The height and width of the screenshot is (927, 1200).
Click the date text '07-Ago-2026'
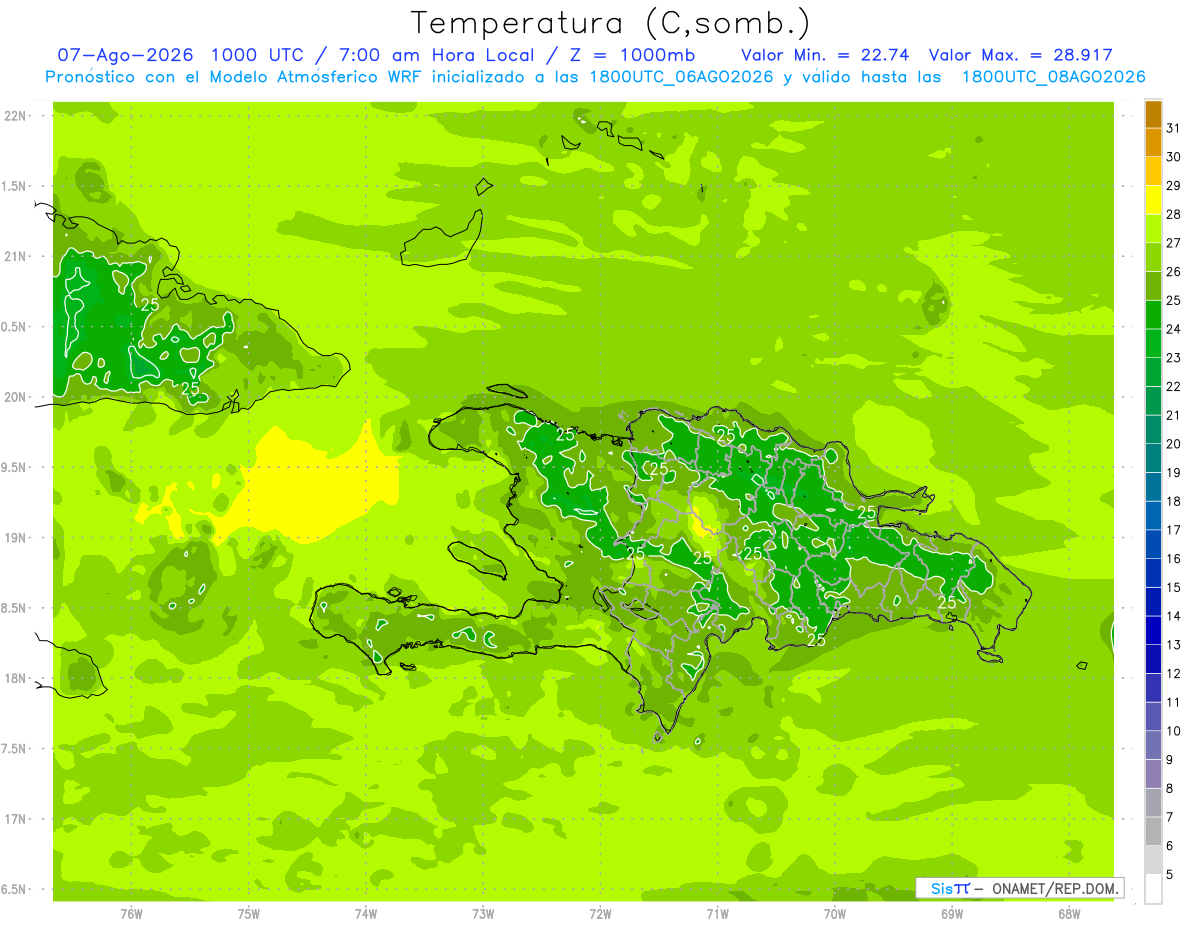coord(126,55)
